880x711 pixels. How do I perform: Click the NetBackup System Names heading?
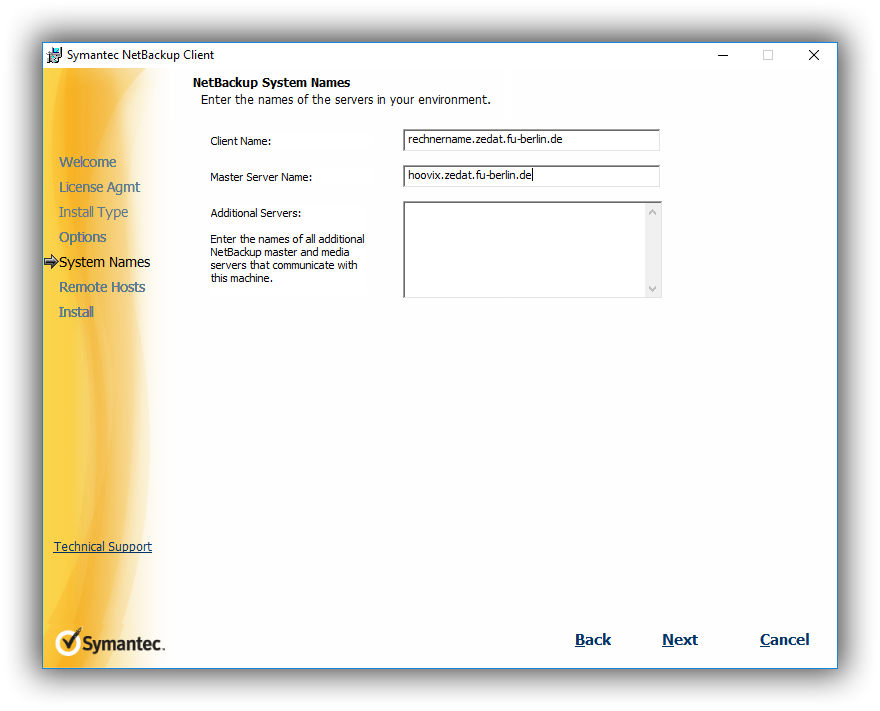click(x=272, y=82)
